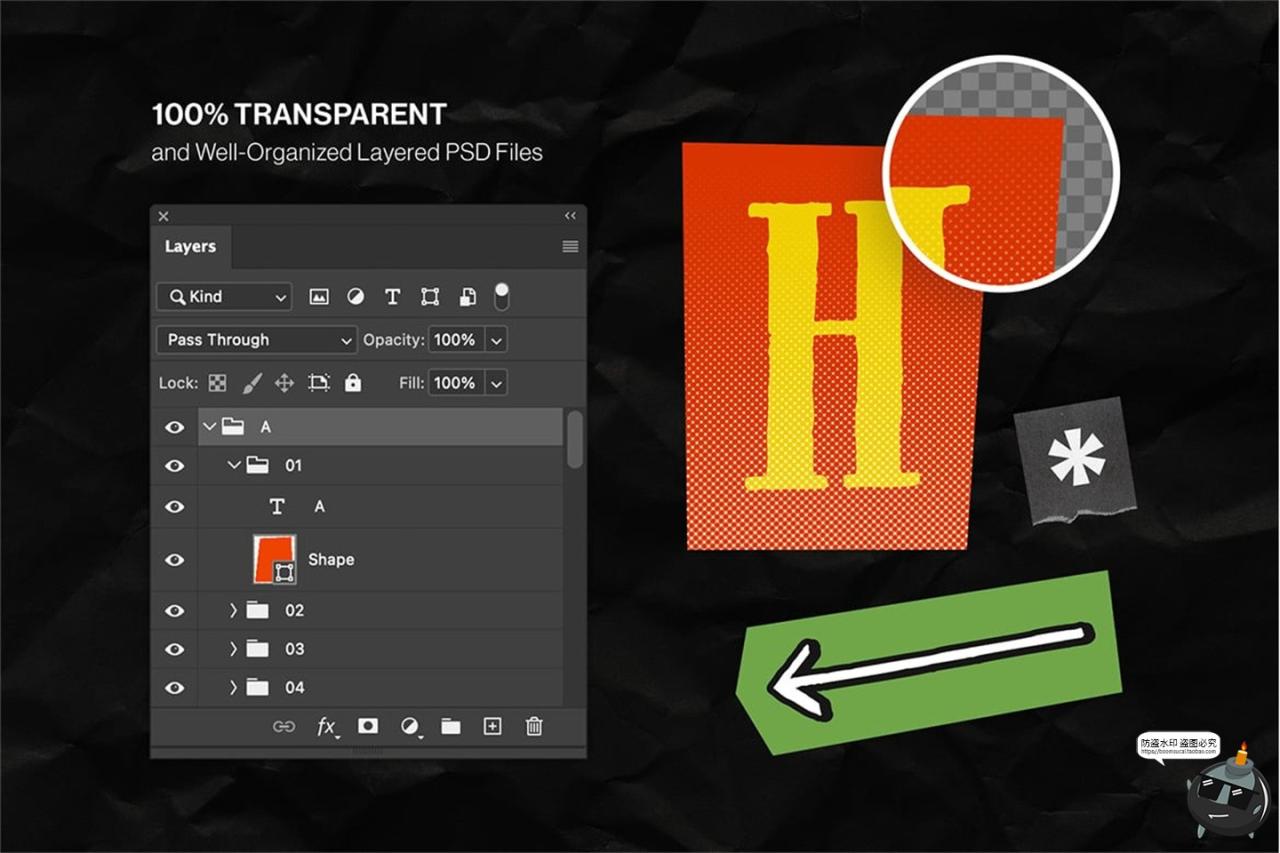Screen dimensions: 1280x853
Task: Collapse the 01 folder group
Action: point(234,465)
